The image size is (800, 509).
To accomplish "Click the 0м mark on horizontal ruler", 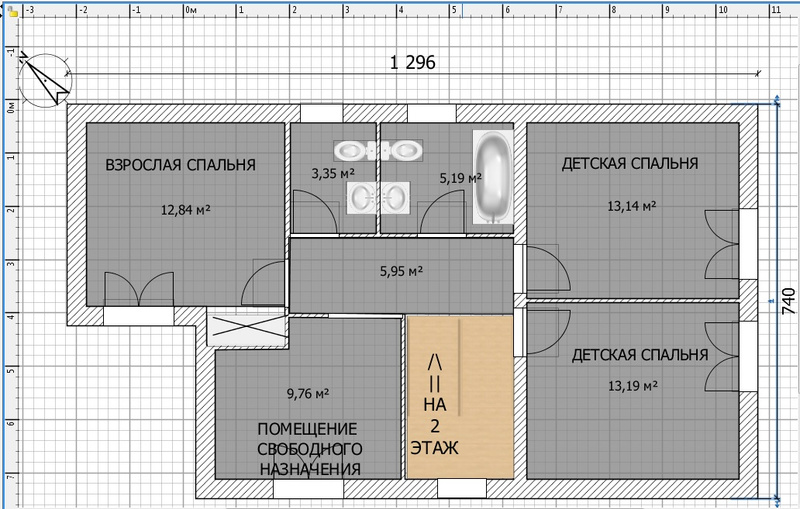I will [x=191, y=10].
